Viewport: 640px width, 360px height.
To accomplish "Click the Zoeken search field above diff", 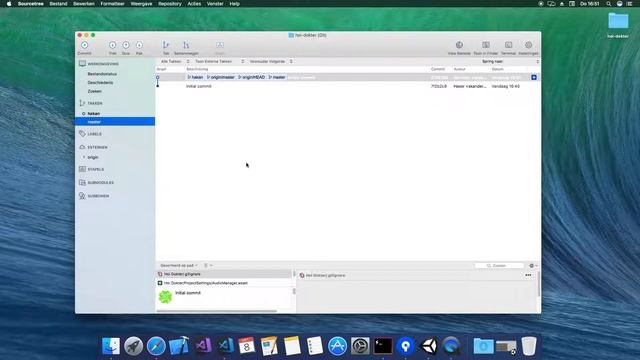I will pyautogui.click(x=500, y=265).
